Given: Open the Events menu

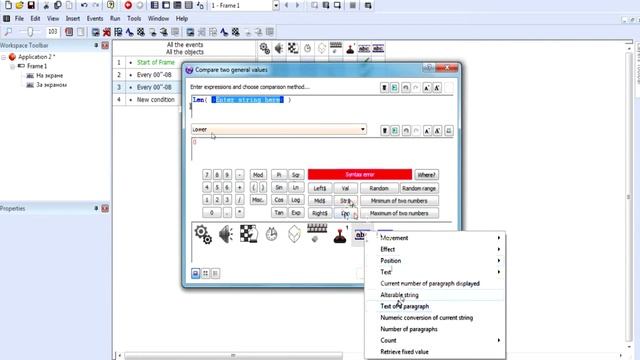Looking at the screenshot, I should 95,18.
